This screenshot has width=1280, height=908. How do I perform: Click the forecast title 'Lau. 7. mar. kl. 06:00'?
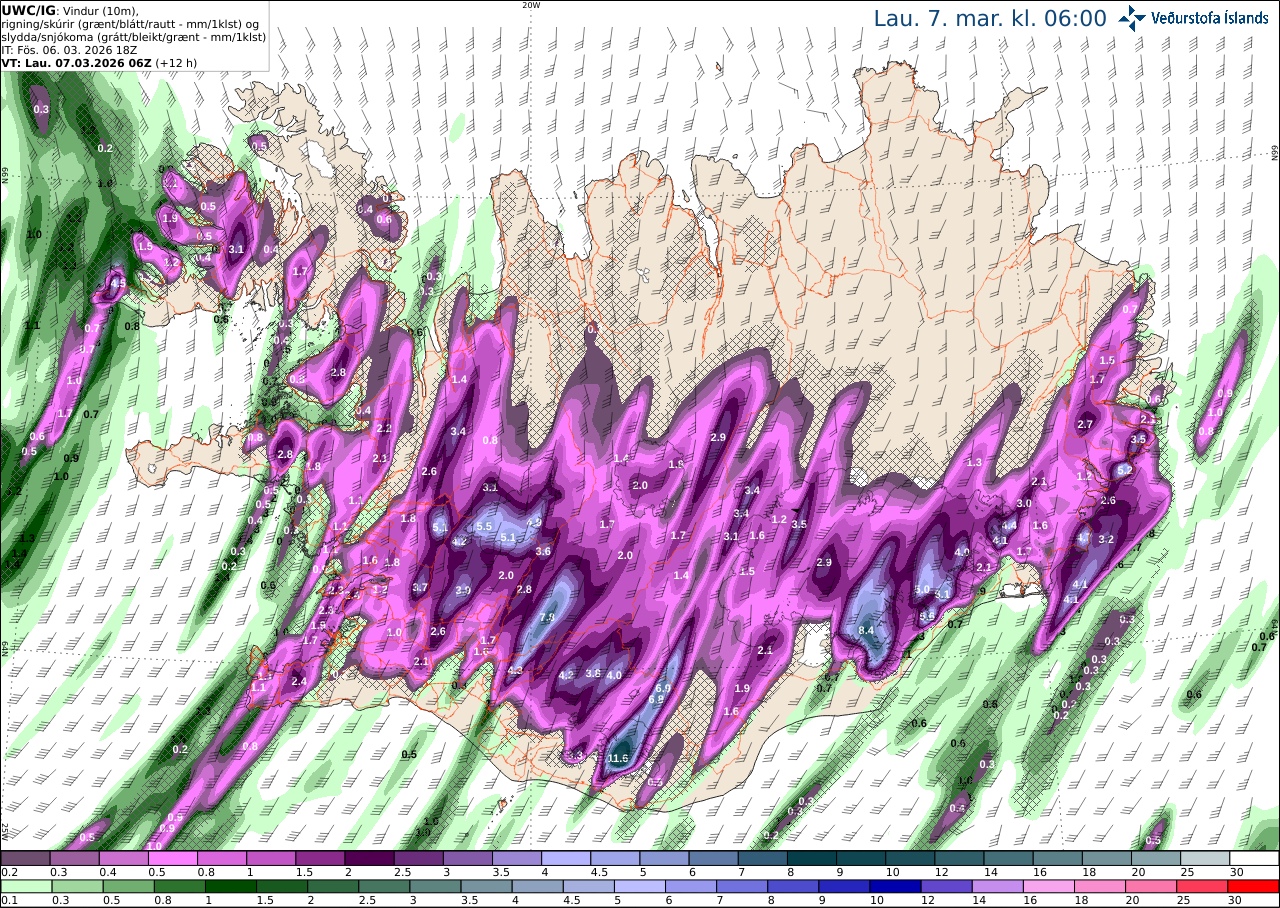(x=990, y=18)
